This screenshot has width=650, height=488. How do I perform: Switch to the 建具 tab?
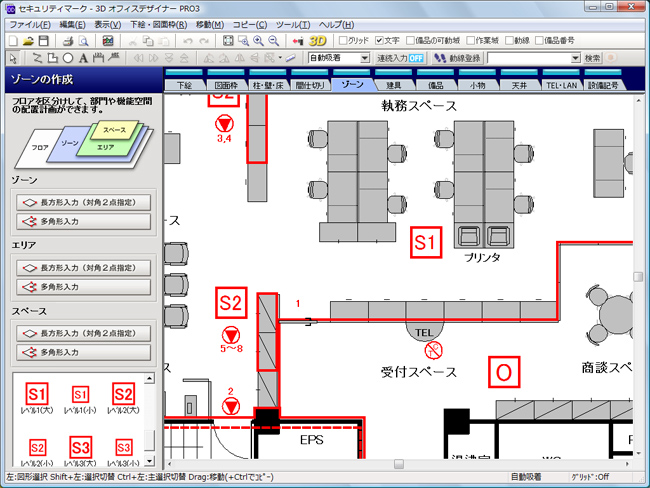(x=394, y=85)
